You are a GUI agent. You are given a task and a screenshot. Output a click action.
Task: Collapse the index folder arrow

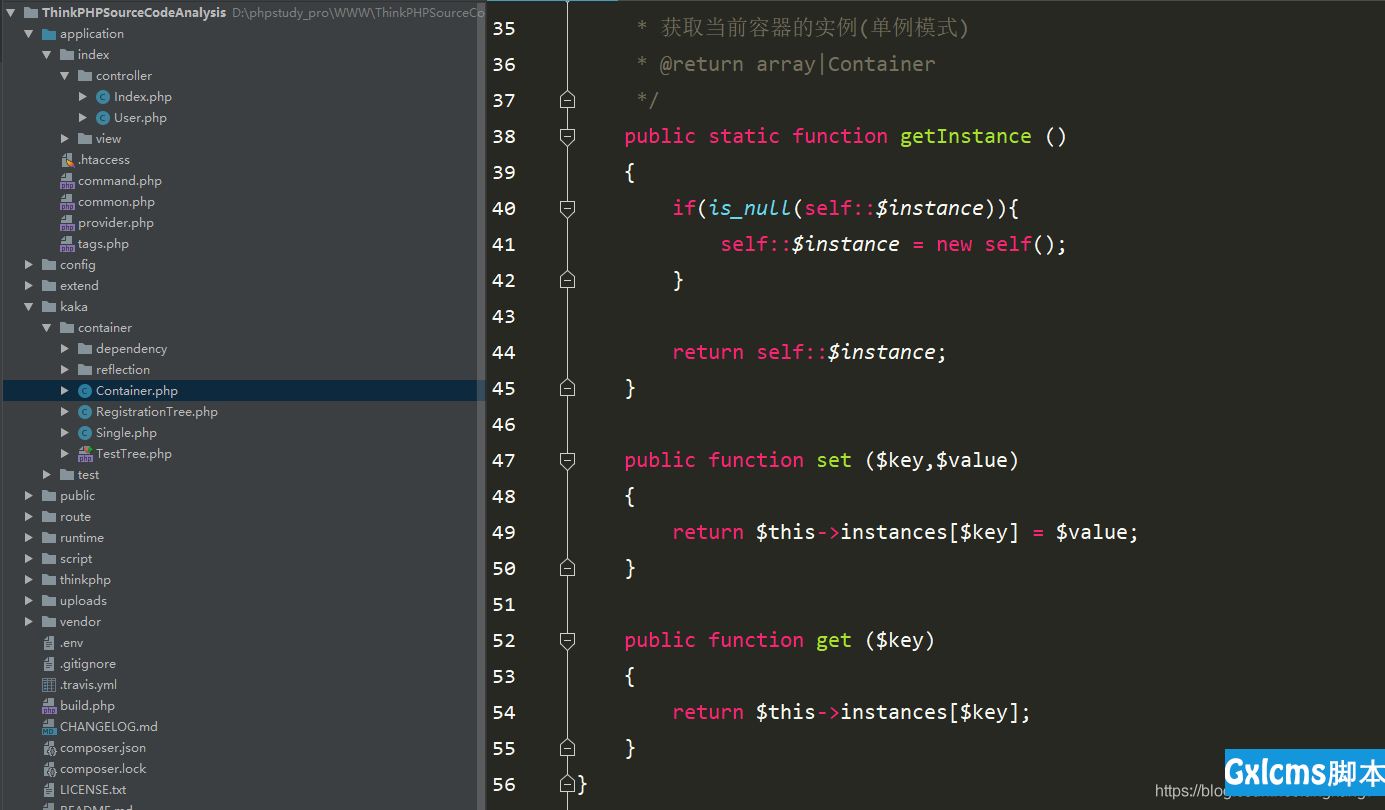coord(47,55)
